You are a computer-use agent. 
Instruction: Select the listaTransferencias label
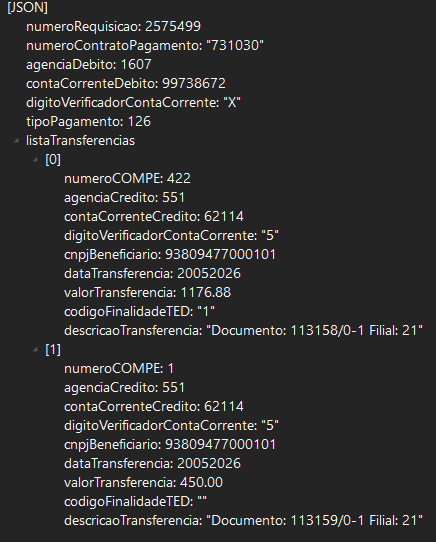pyautogui.click(x=80, y=141)
